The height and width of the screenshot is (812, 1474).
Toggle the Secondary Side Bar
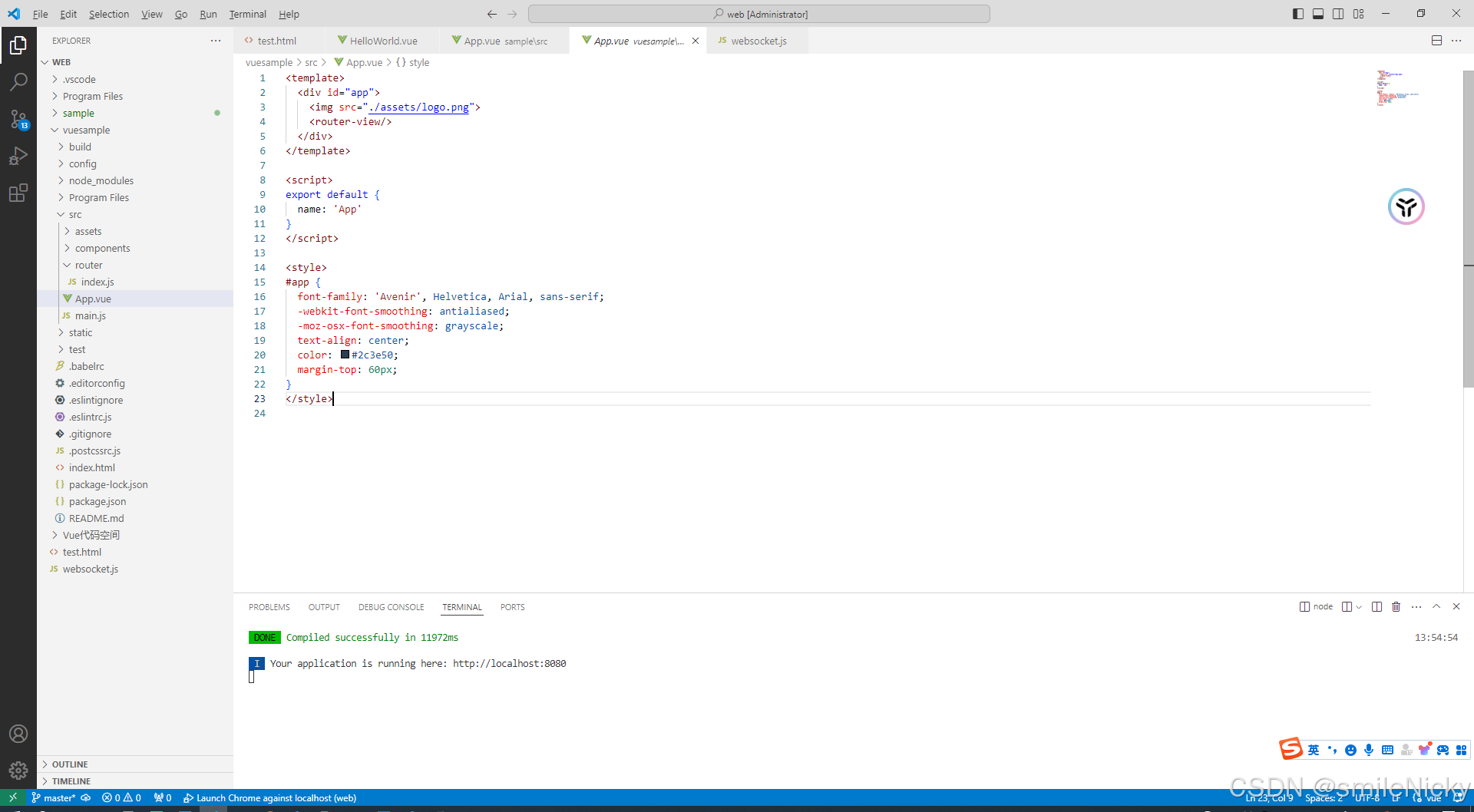pos(1338,14)
